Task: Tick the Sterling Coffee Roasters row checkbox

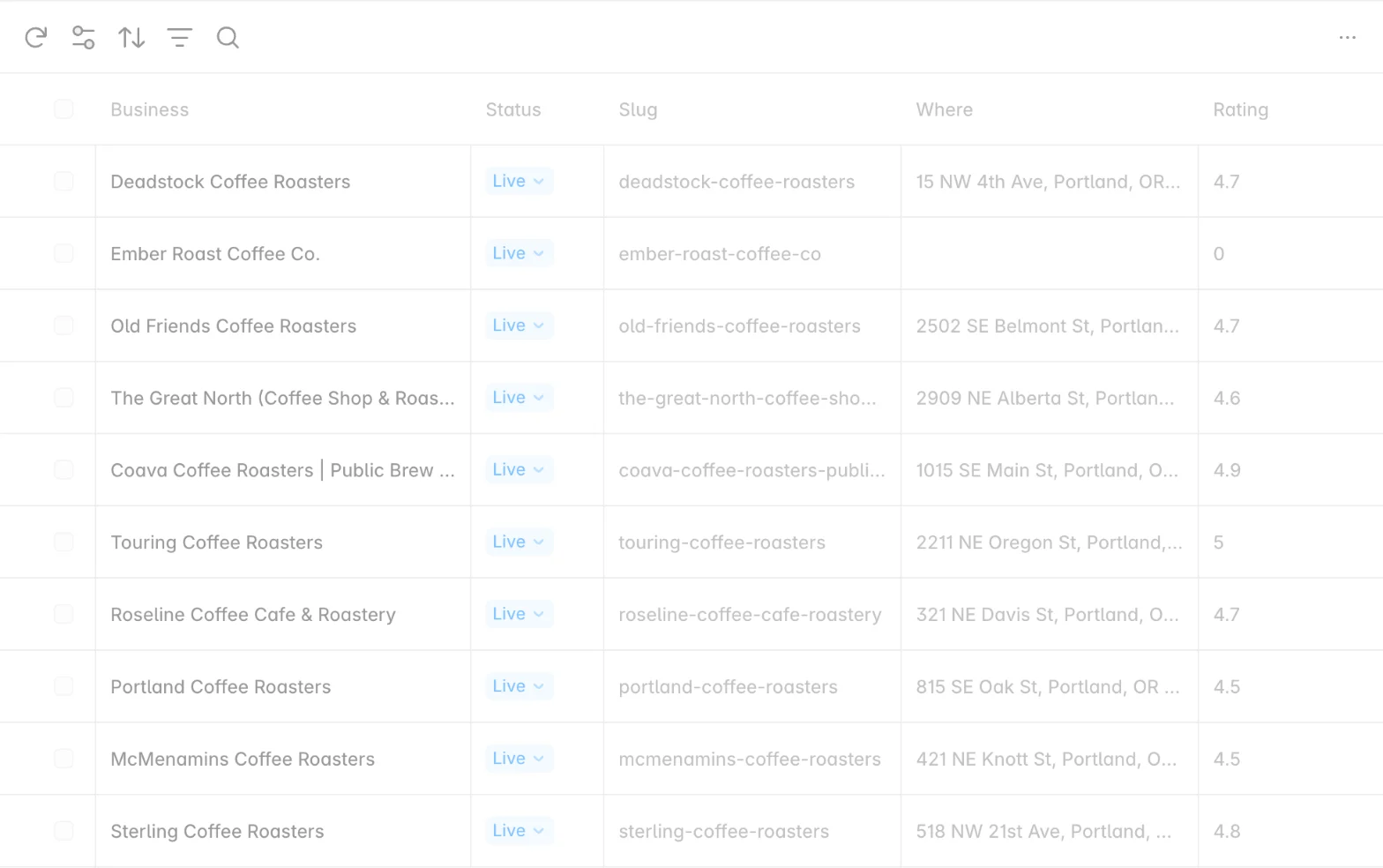Action: 64,830
